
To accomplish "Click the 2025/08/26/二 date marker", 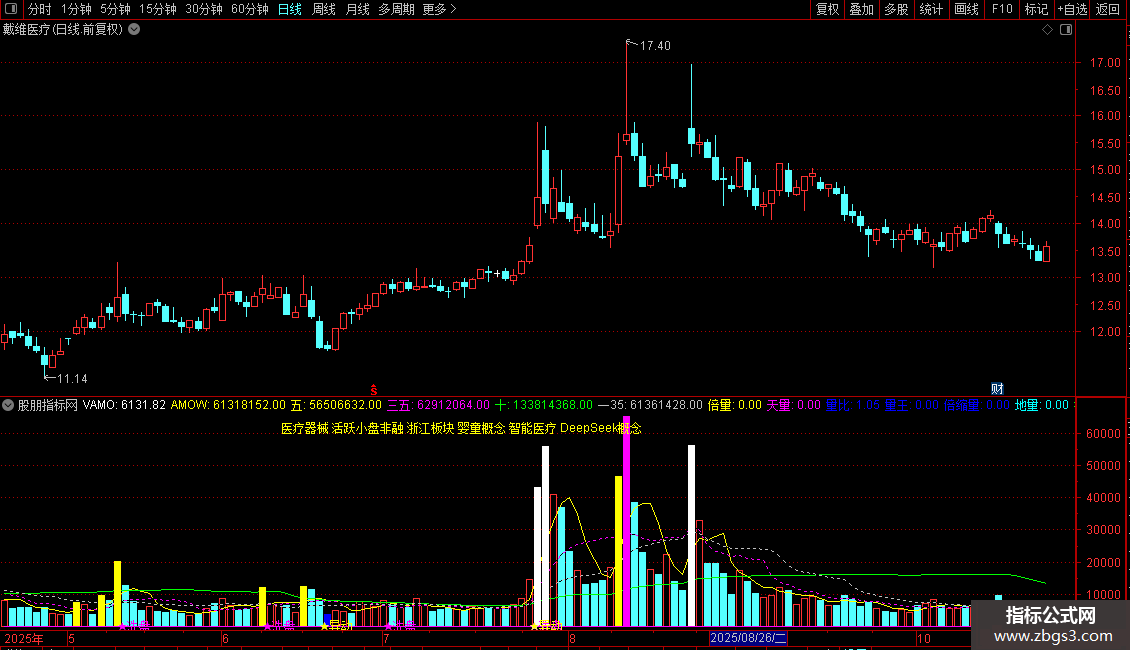I will coord(748,638).
